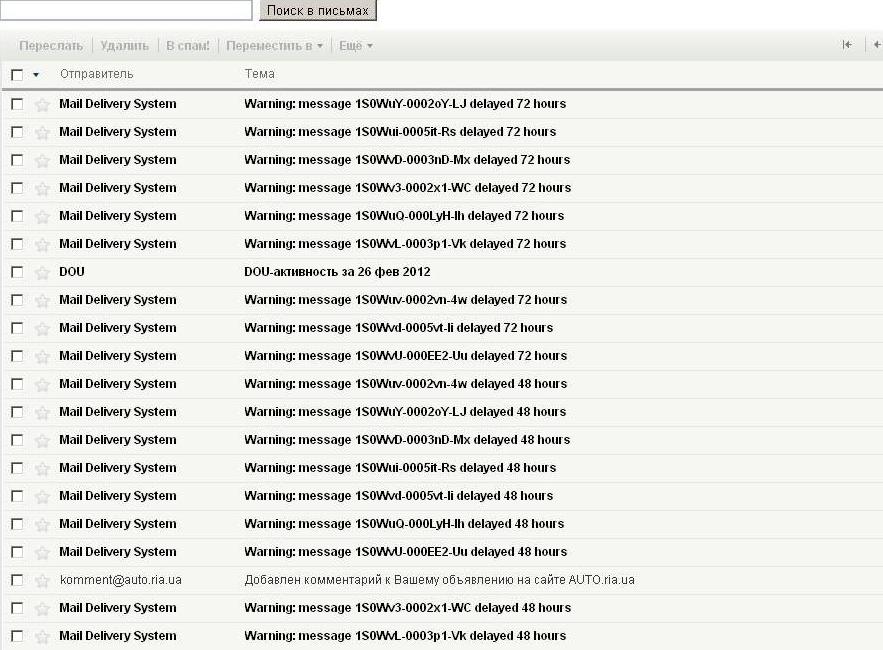Click the 'Переслать' toolbar item
This screenshot has width=883, height=650.
[51, 46]
